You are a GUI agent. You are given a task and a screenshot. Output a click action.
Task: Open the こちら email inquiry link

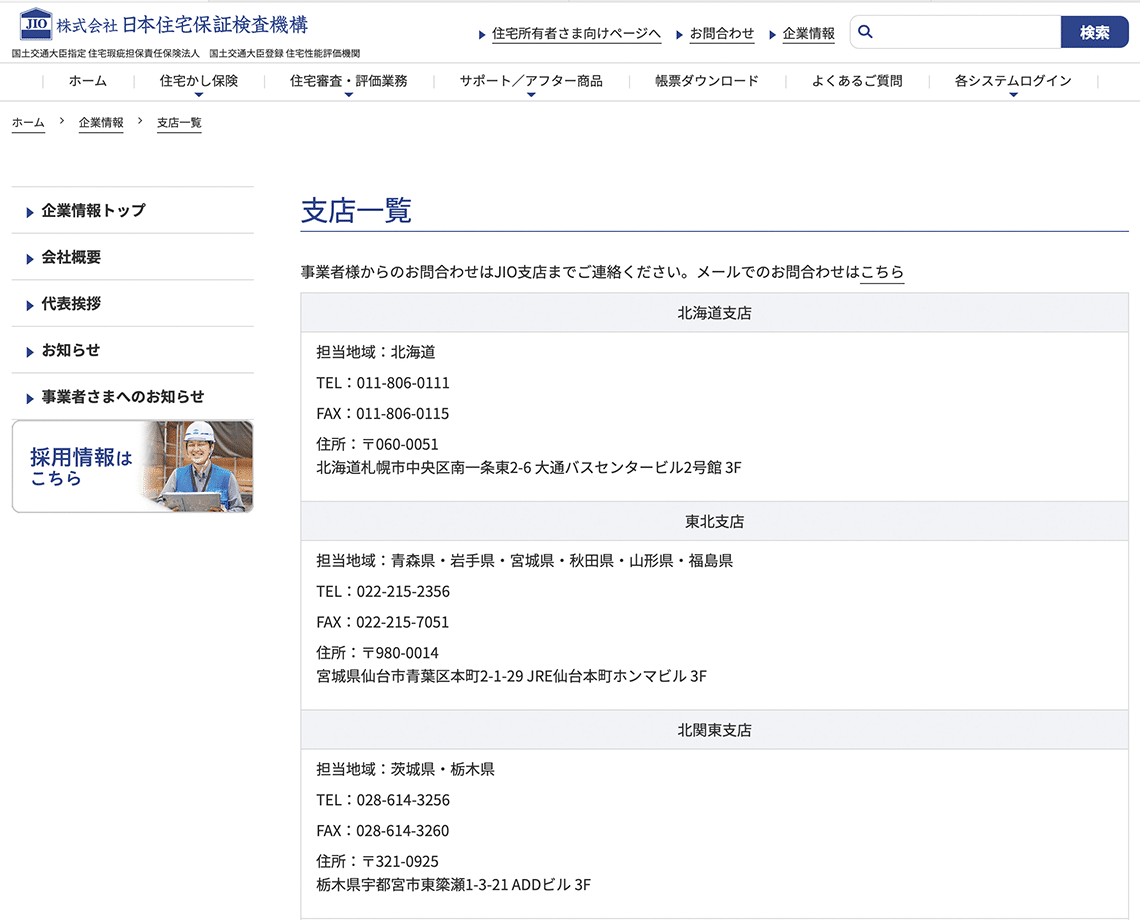[882, 272]
